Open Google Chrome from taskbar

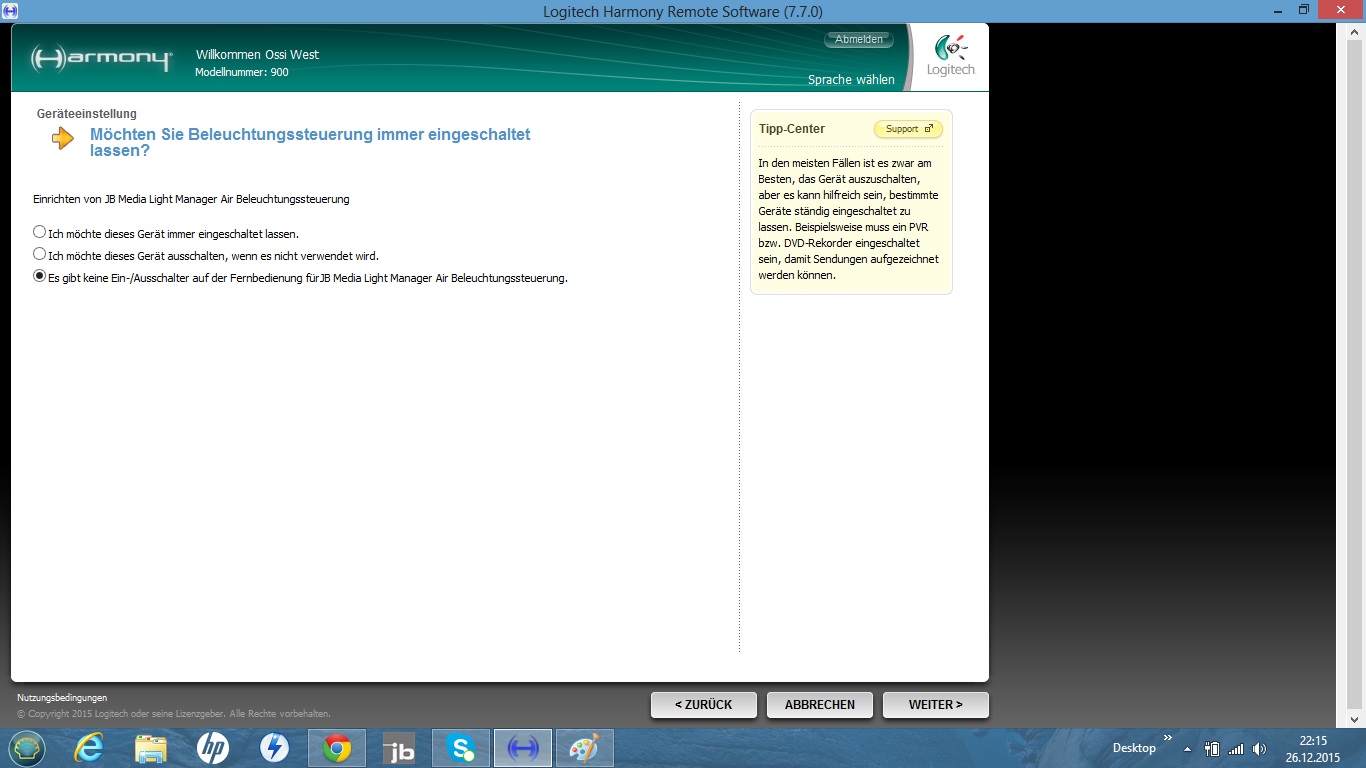[x=337, y=748]
